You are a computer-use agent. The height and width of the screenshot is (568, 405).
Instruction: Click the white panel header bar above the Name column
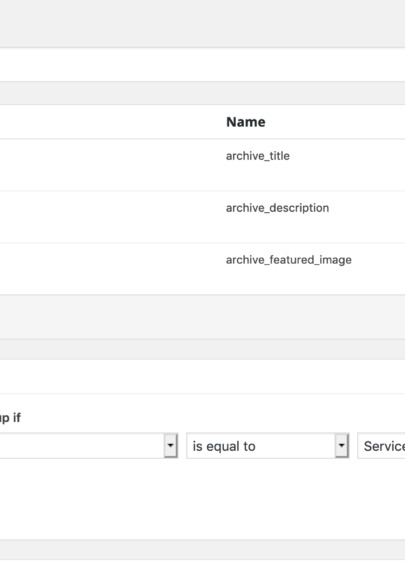click(x=202, y=64)
